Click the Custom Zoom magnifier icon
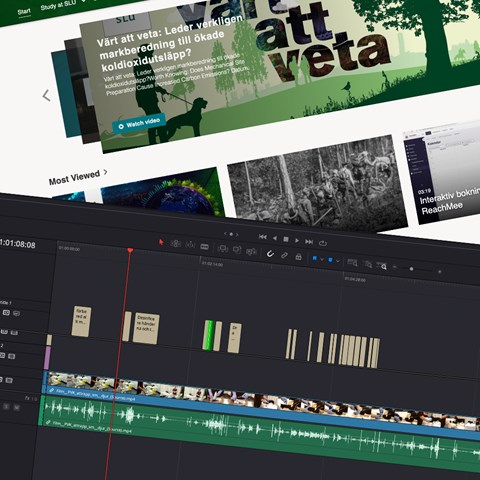The image size is (480, 480). pyautogui.click(x=382, y=266)
